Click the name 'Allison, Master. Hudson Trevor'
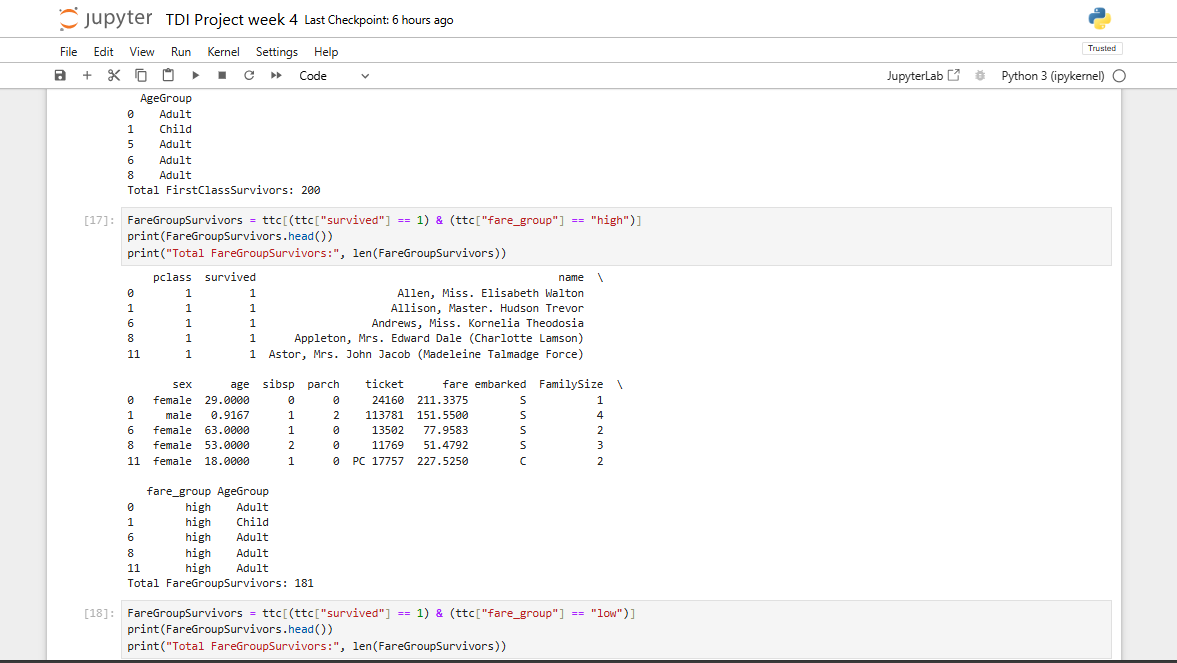1177x663 pixels. (487, 309)
